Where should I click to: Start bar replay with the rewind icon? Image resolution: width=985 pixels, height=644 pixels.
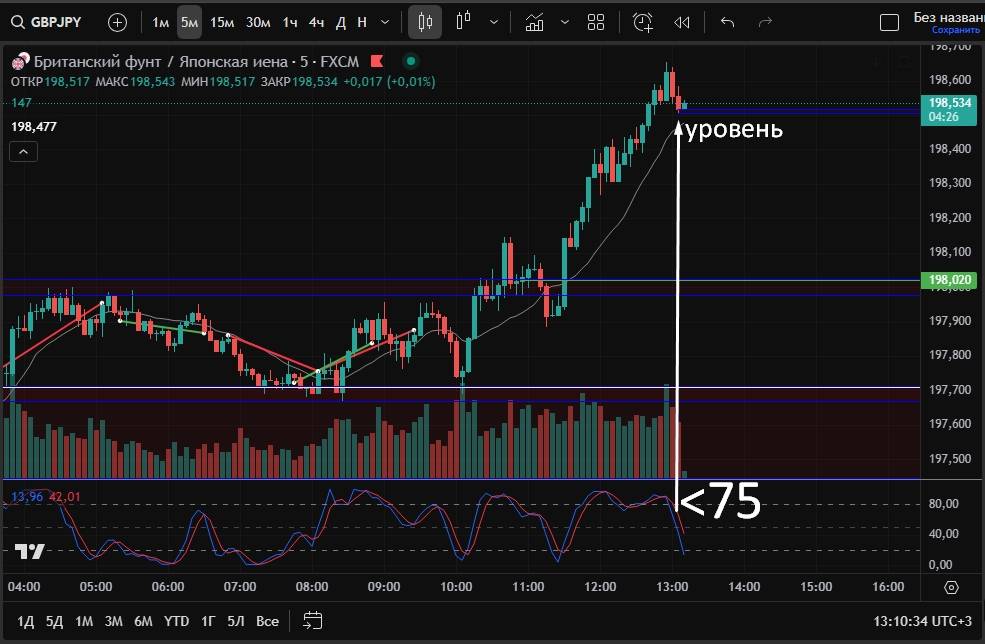point(682,22)
